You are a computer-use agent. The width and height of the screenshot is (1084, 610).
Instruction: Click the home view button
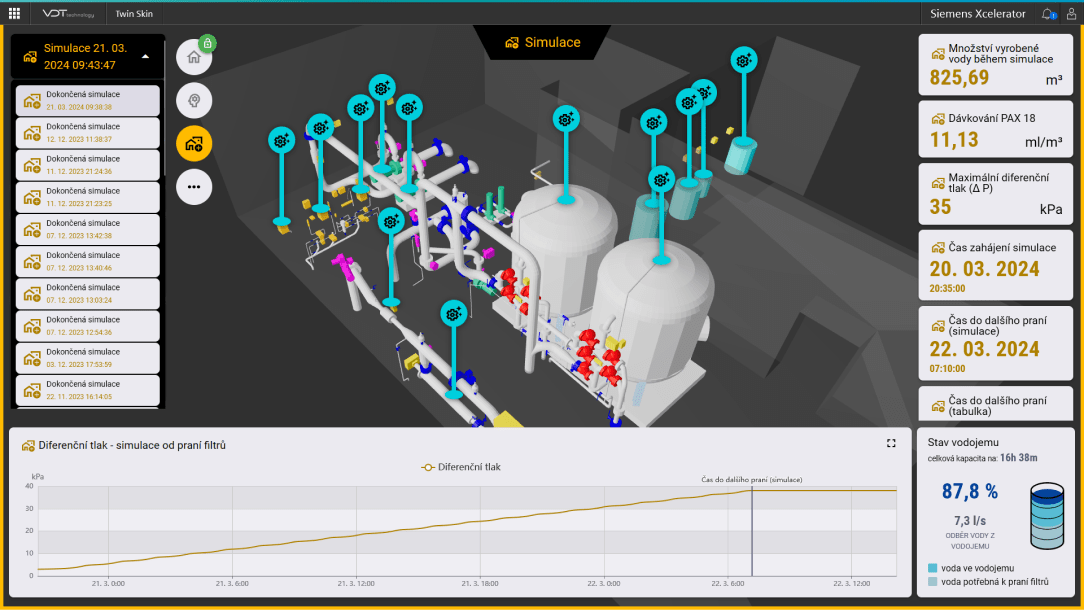[x=194, y=57]
